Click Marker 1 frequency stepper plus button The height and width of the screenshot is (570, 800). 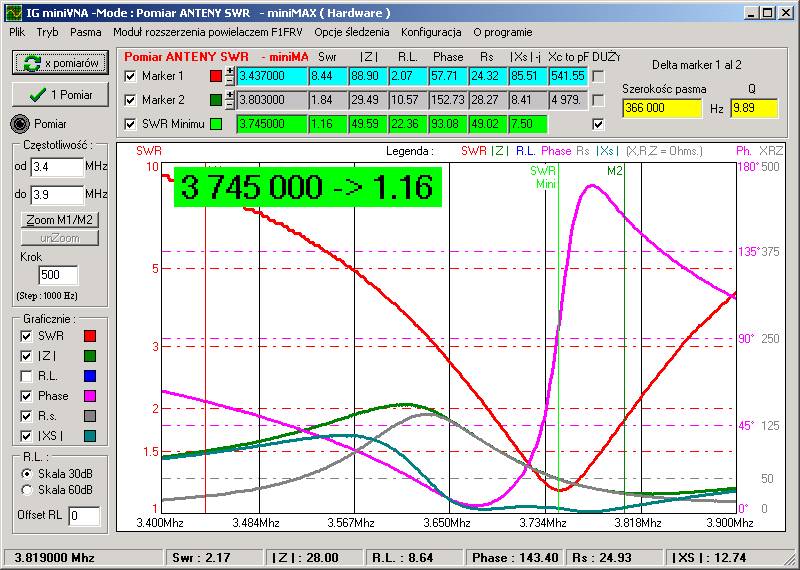pyautogui.click(x=230, y=71)
